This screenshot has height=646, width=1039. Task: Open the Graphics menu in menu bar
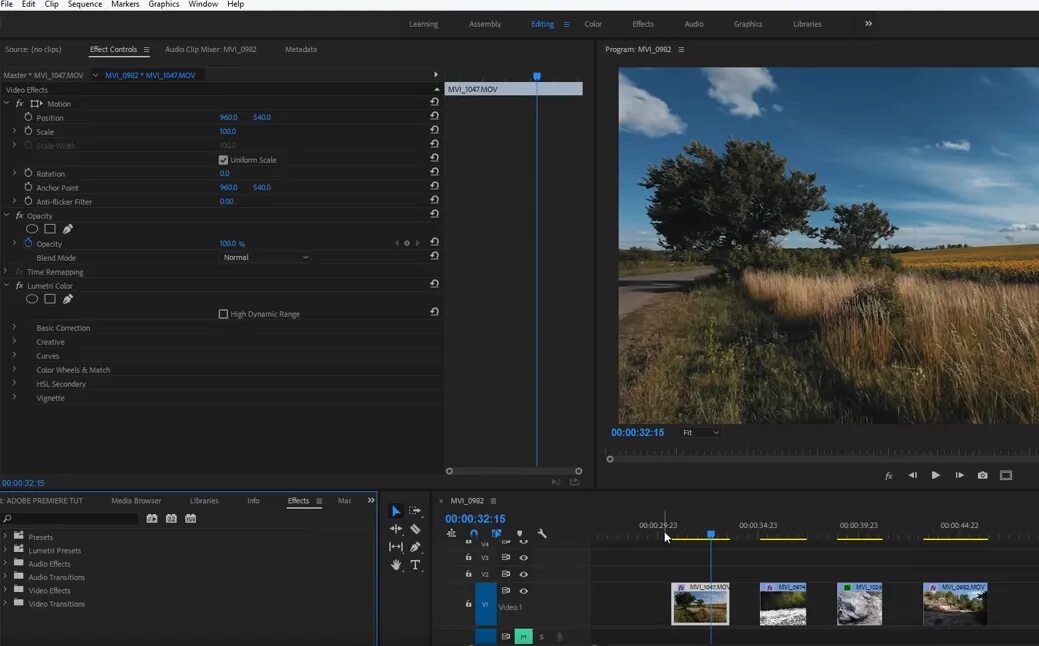click(164, 4)
